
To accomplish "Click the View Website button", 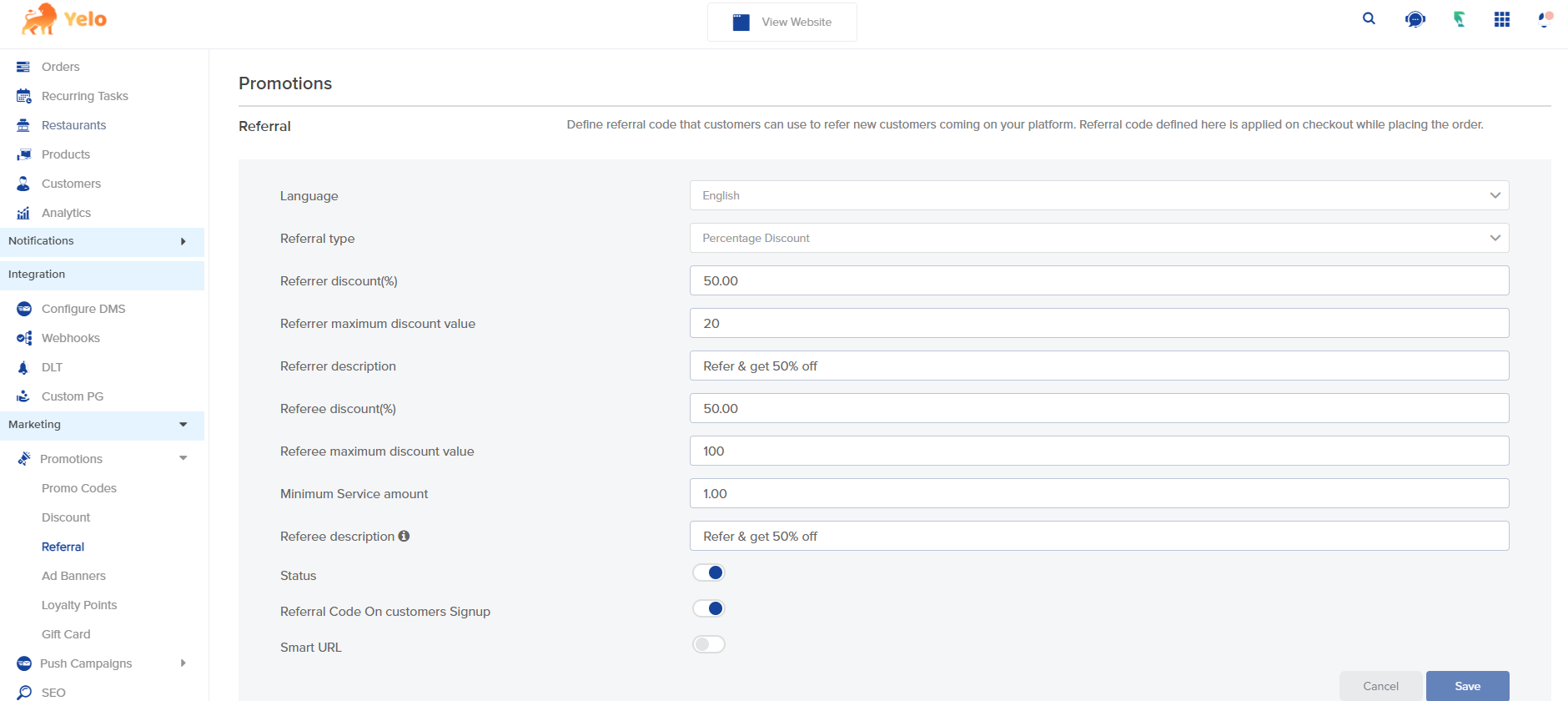I will click(781, 22).
